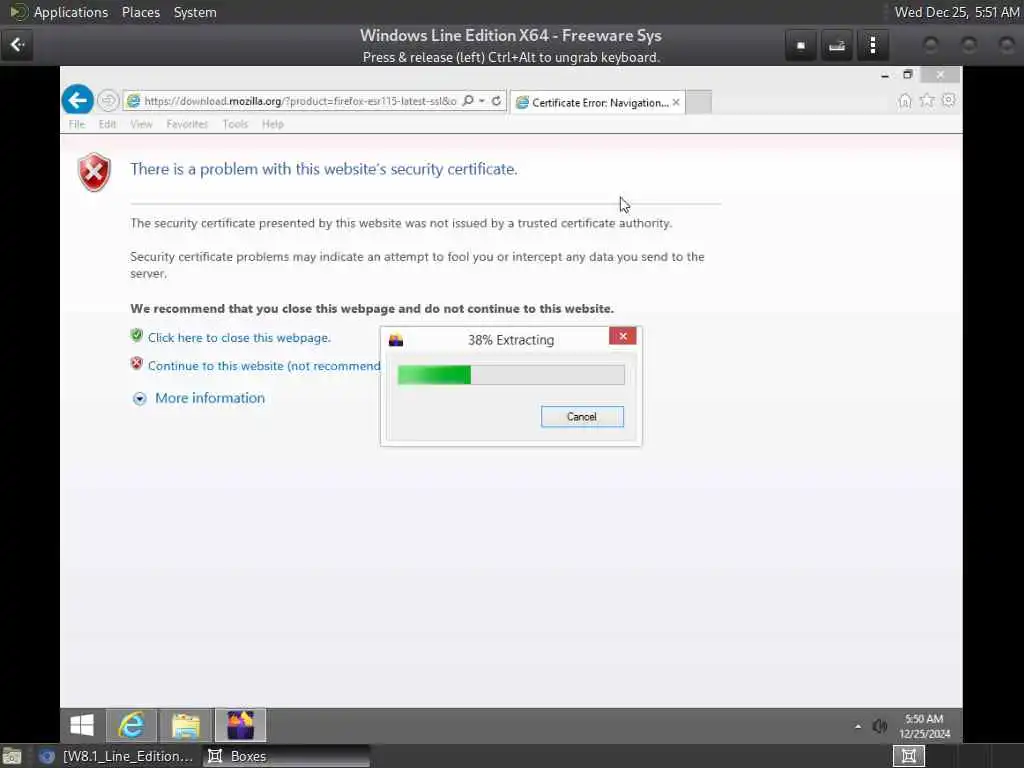Open the View menu
This screenshot has width=1024, height=768.
pyautogui.click(x=141, y=124)
